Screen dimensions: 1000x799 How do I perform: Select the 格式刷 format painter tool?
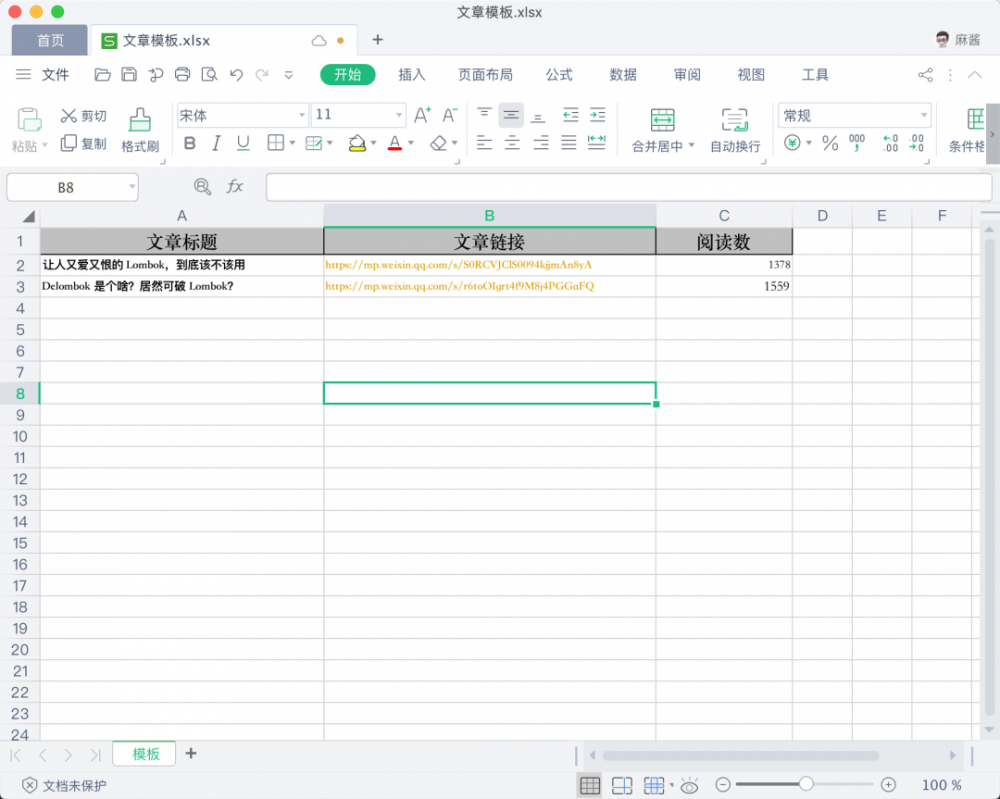(x=139, y=129)
